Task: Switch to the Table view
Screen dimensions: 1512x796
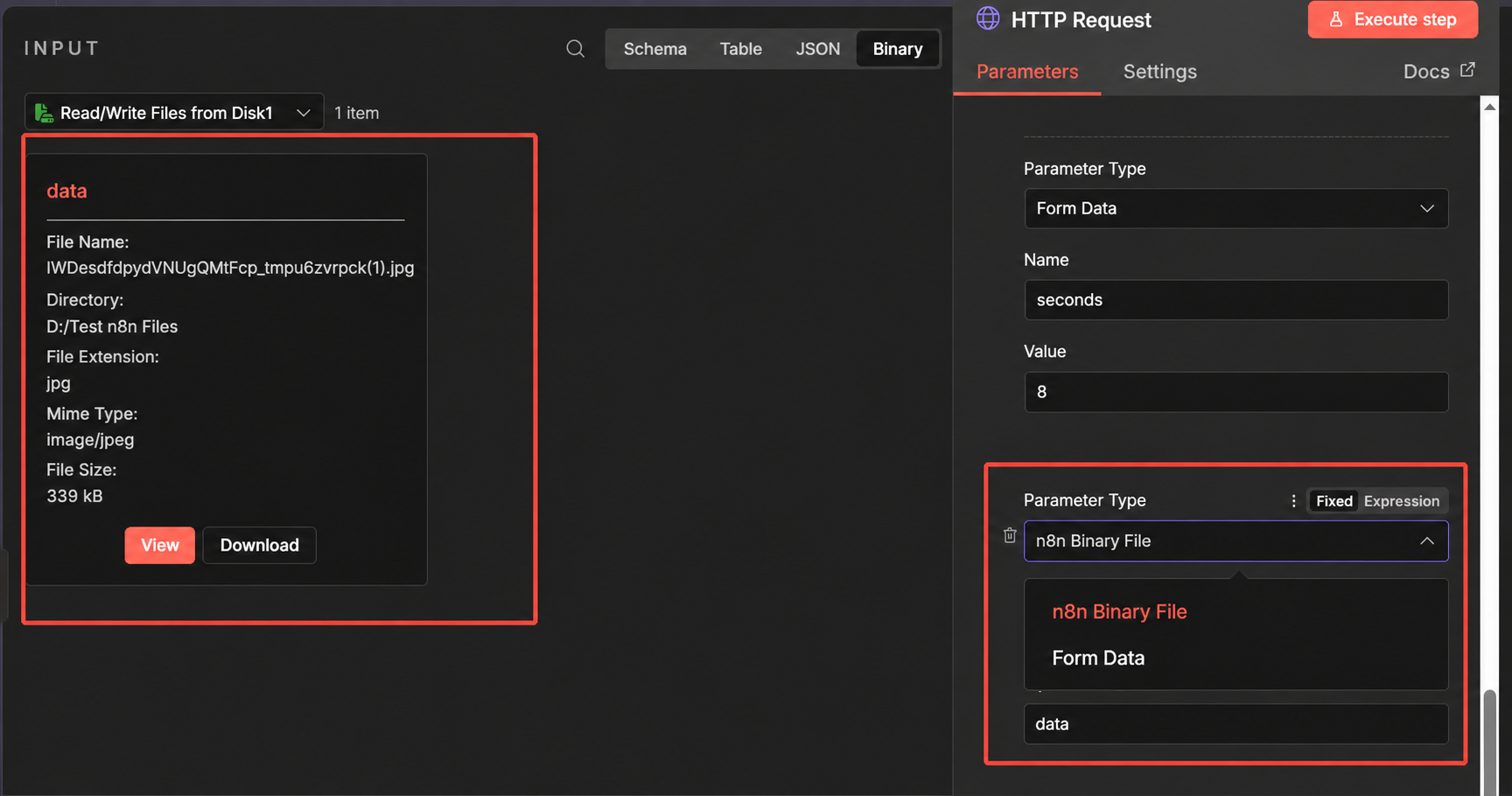Action: [x=740, y=49]
